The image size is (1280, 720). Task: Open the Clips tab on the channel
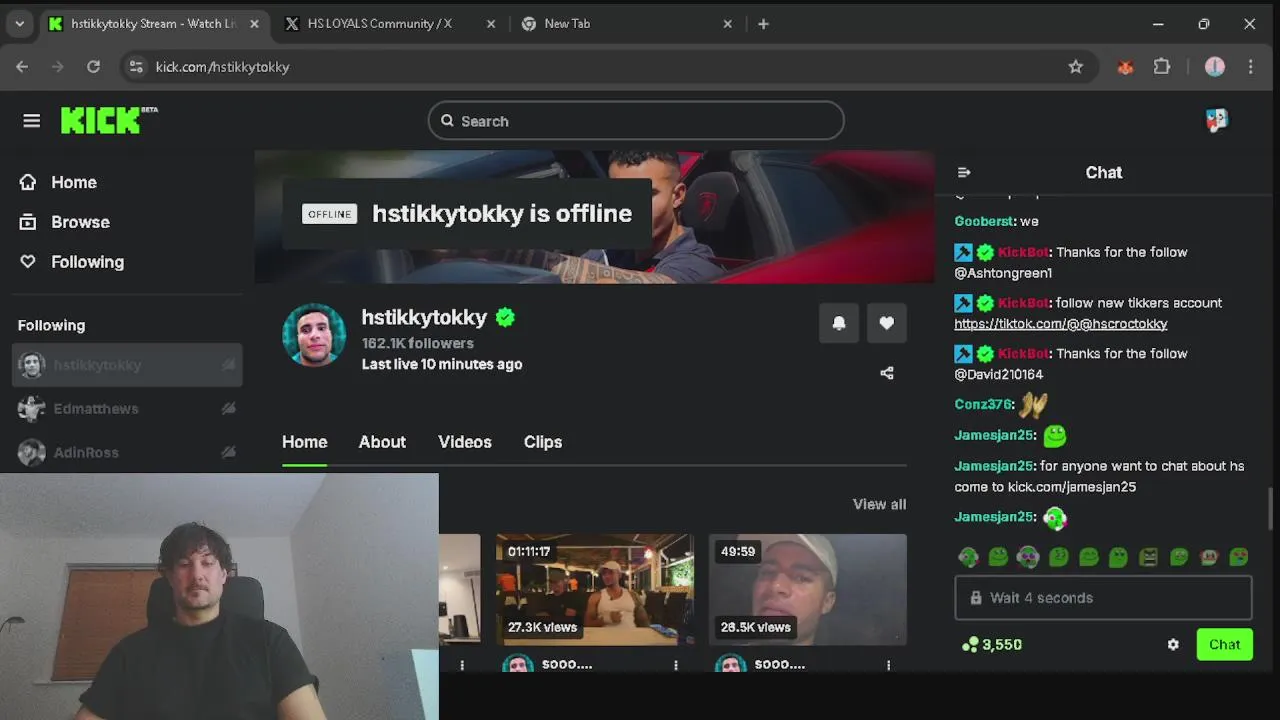coord(543,442)
